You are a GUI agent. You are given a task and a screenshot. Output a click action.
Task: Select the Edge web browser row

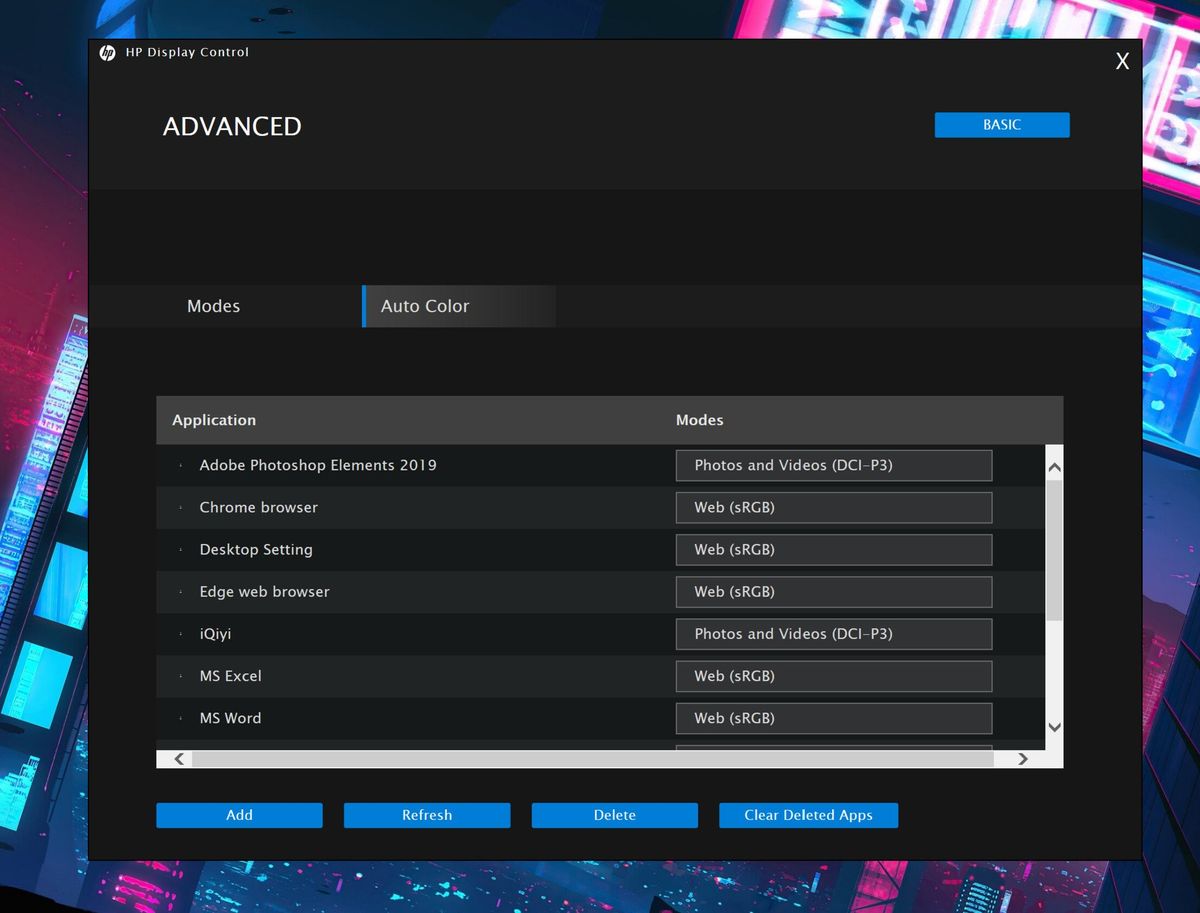(264, 592)
